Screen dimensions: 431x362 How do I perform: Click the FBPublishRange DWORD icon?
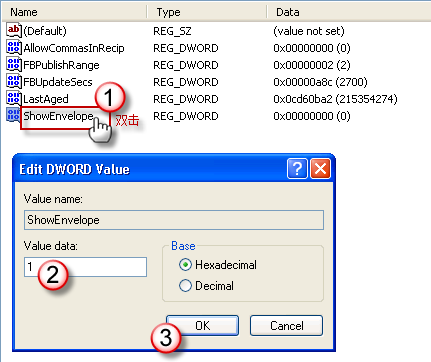14,65
